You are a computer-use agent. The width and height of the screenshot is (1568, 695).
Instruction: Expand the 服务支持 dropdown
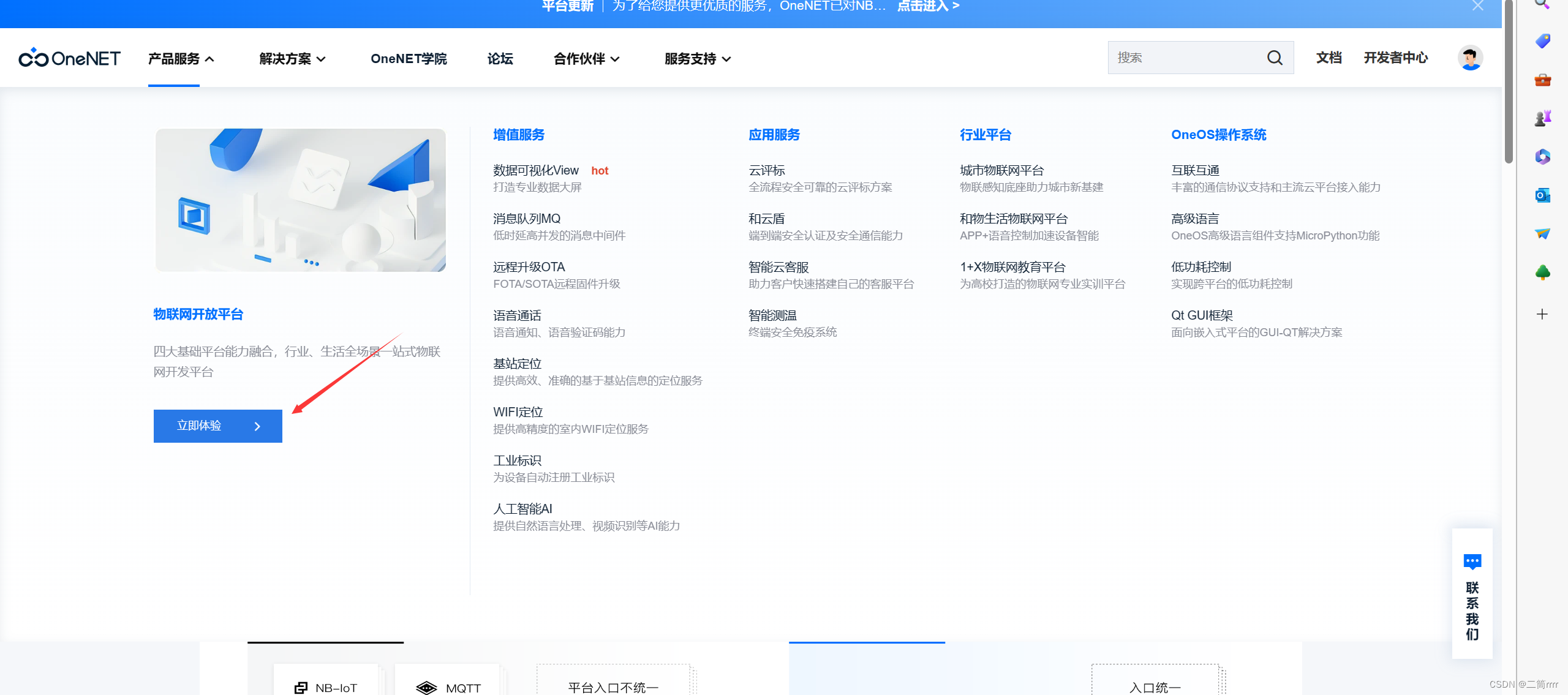pyautogui.click(x=697, y=59)
